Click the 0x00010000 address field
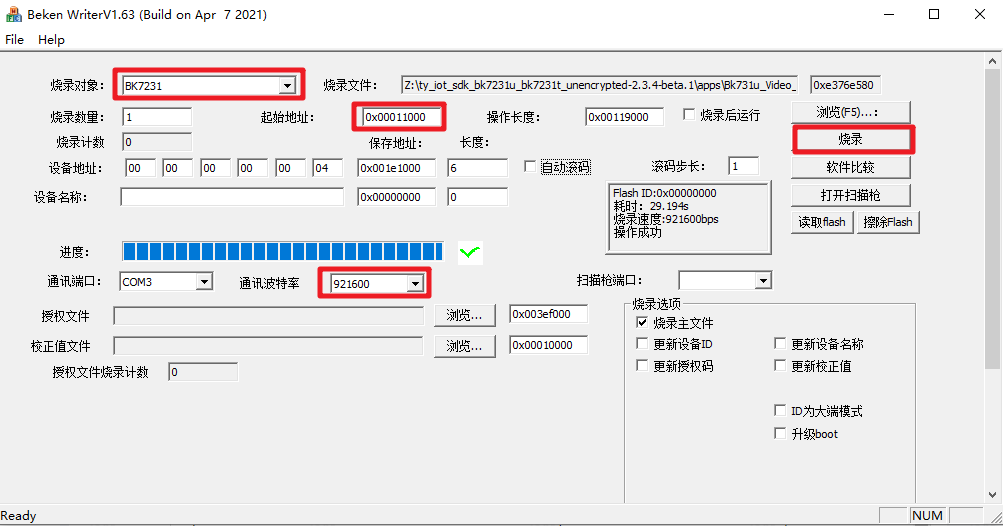The height and width of the screenshot is (526, 1003). pyautogui.click(x=548, y=345)
